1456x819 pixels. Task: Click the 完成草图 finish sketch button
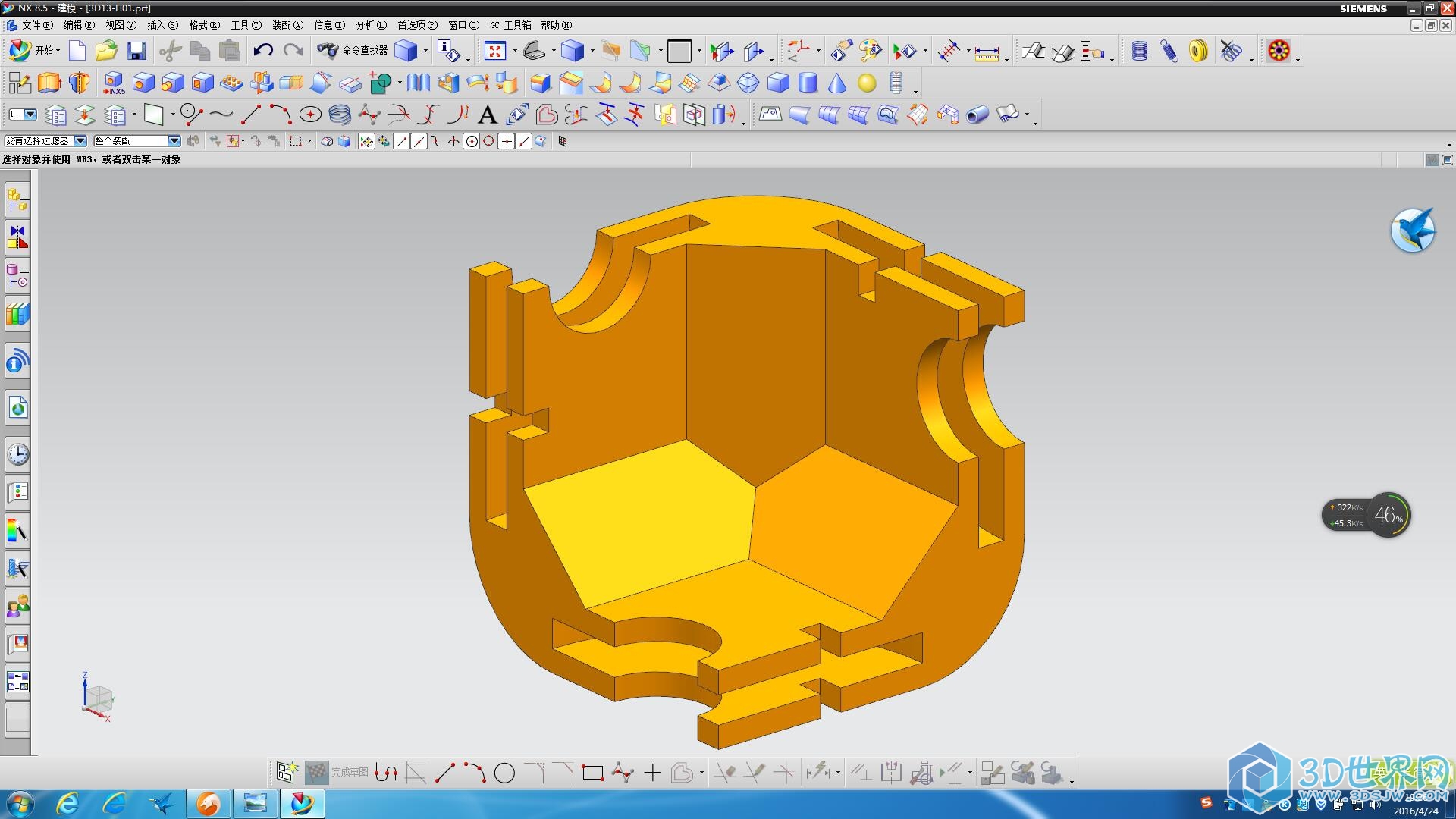(337, 773)
